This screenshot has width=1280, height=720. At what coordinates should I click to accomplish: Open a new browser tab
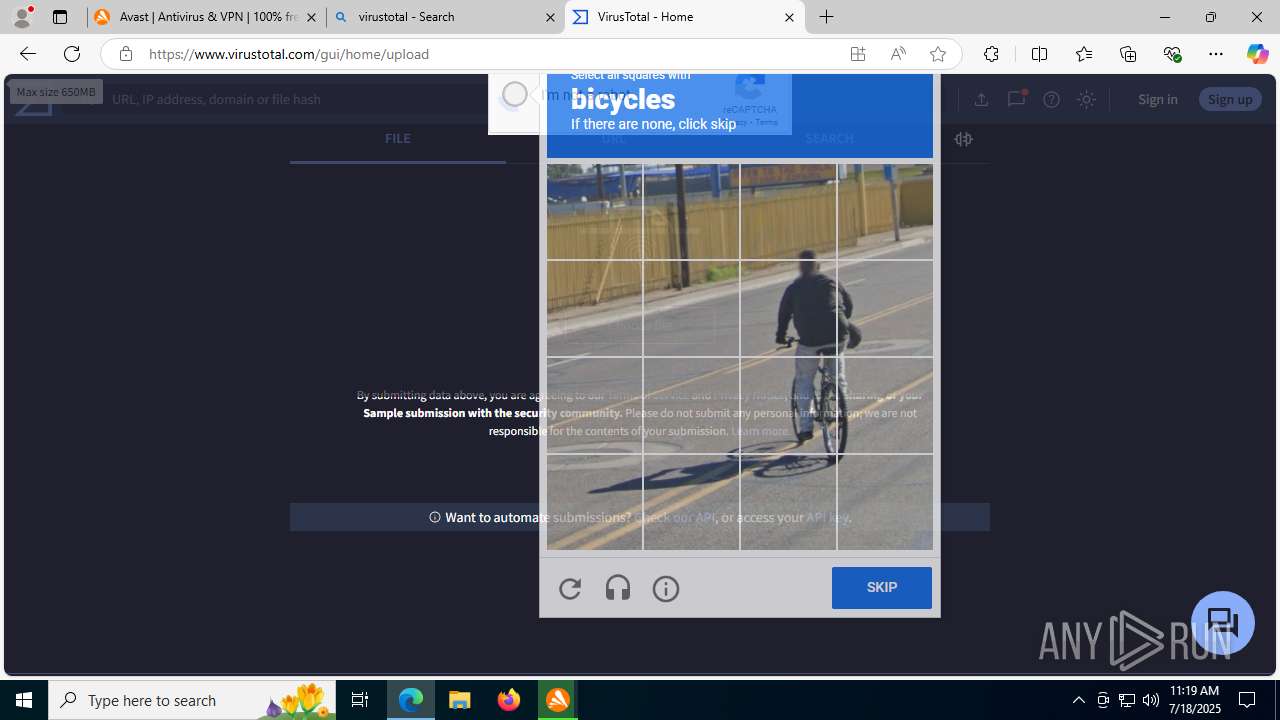tap(827, 17)
